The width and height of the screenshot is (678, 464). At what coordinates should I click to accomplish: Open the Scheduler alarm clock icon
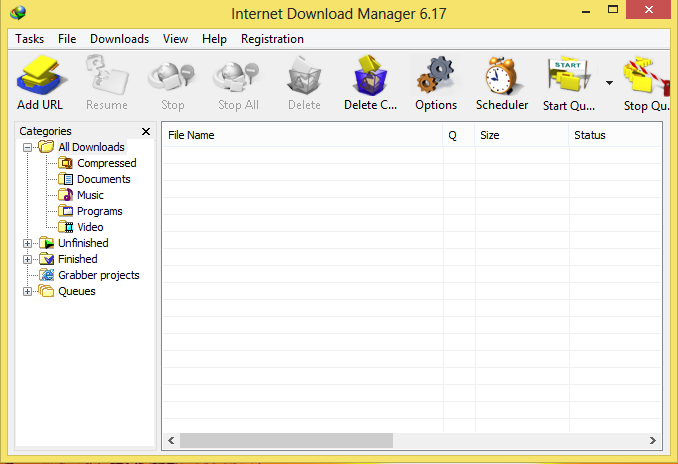pos(501,75)
